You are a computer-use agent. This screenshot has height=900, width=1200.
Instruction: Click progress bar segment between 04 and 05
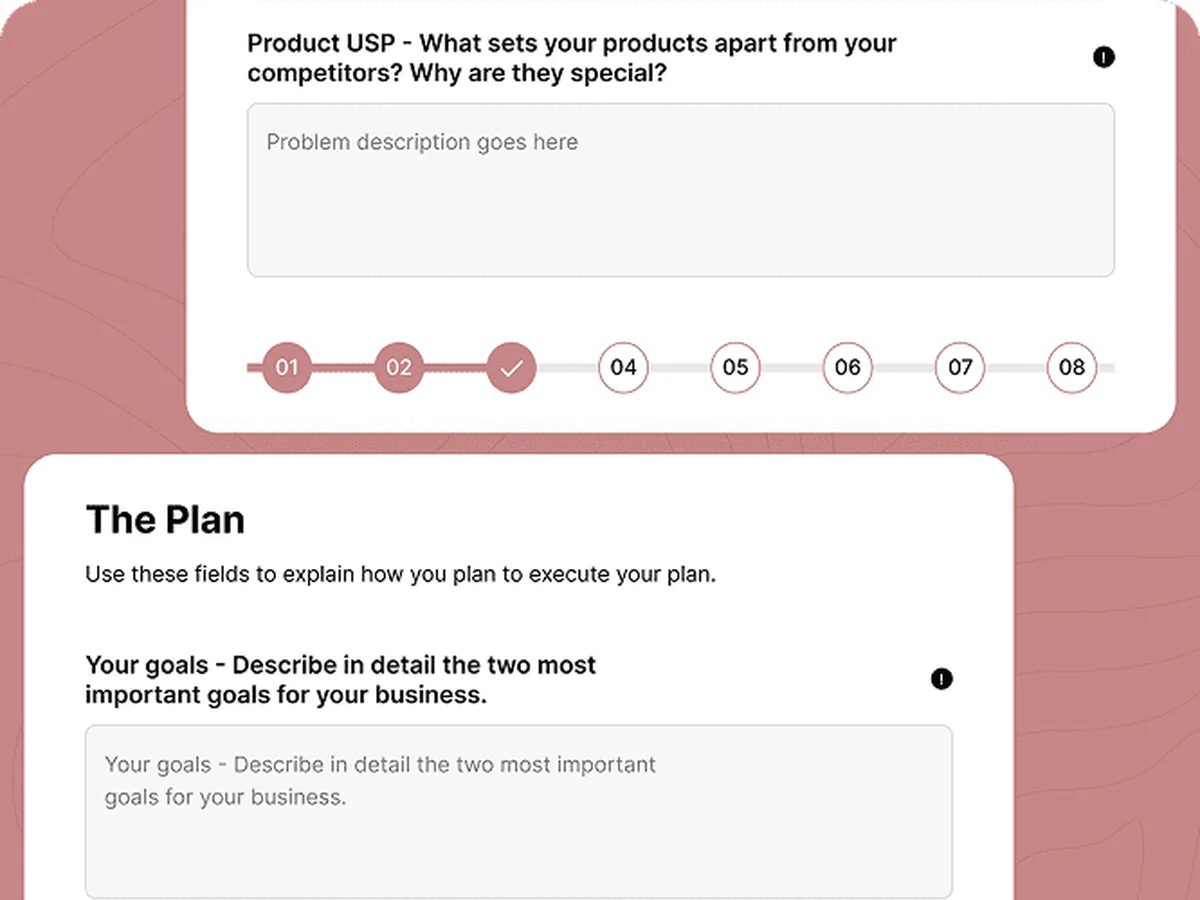click(x=679, y=368)
